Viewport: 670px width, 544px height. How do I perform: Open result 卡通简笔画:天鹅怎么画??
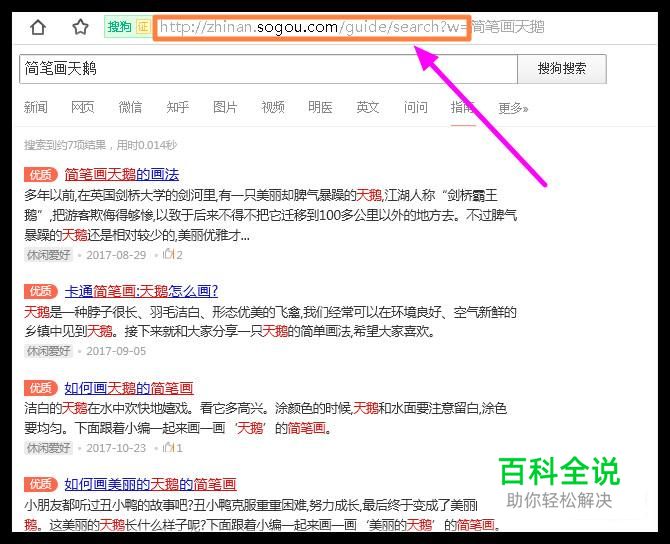141,291
